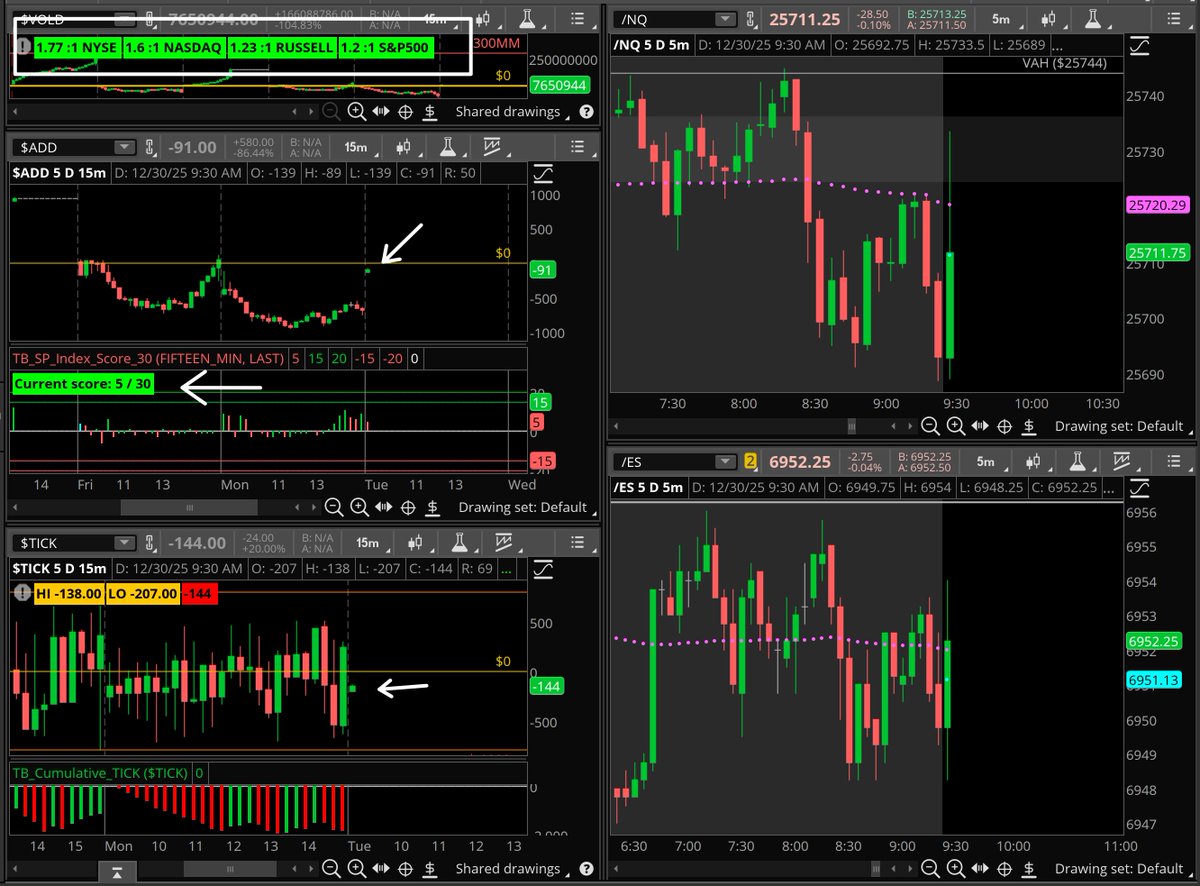
Task: Open $VOLD chart settings list menu
Action: point(577,19)
